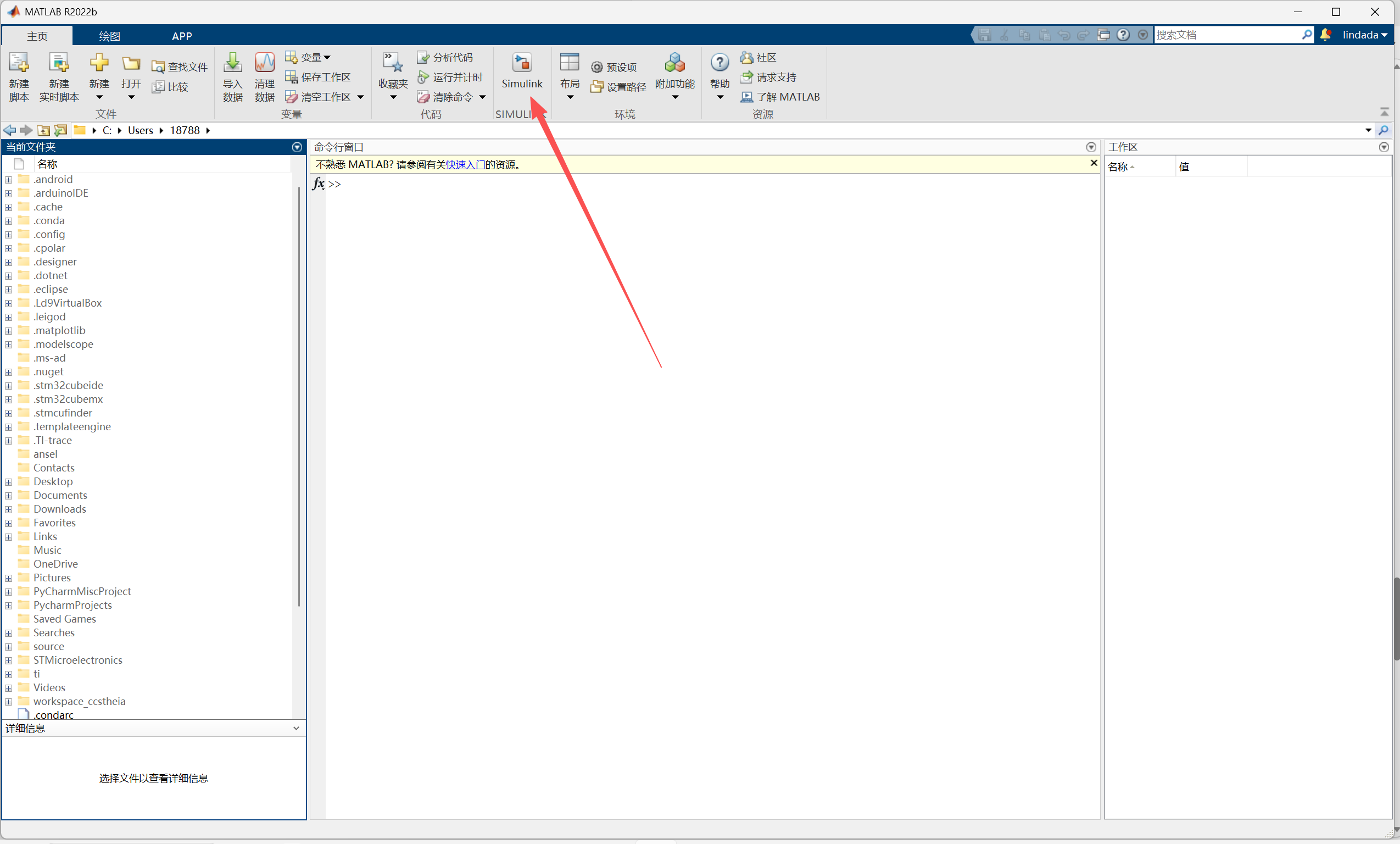Click the notification bell icon
Image resolution: width=1400 pixels, height=844 pixels.
pyautogui.click(x=1325, y=35)
